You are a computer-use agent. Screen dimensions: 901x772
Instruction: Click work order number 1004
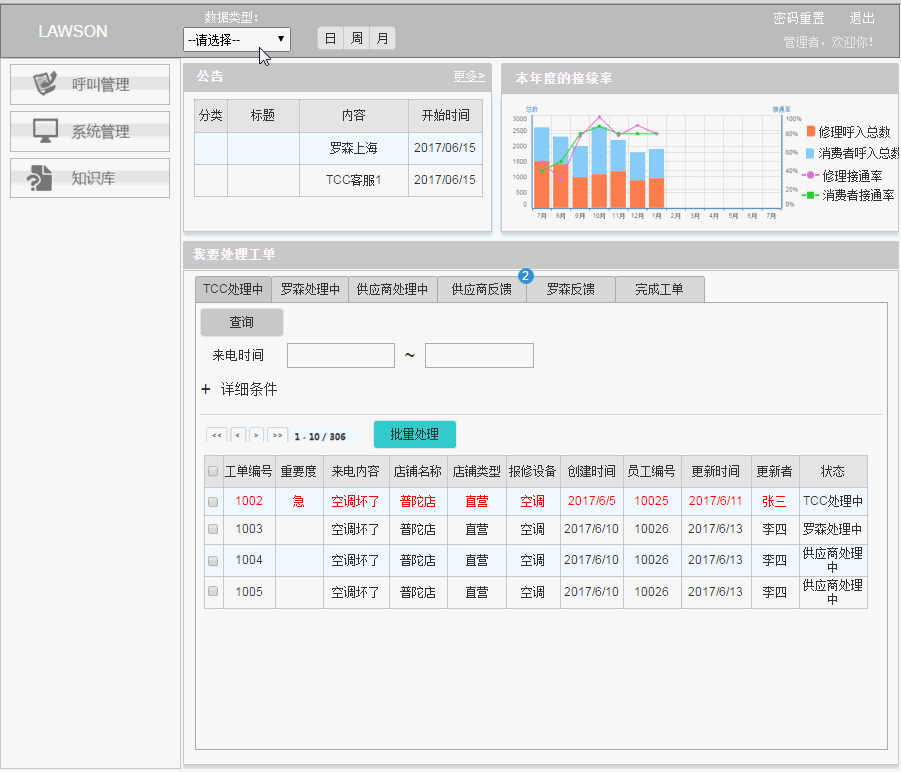(249, 560)
